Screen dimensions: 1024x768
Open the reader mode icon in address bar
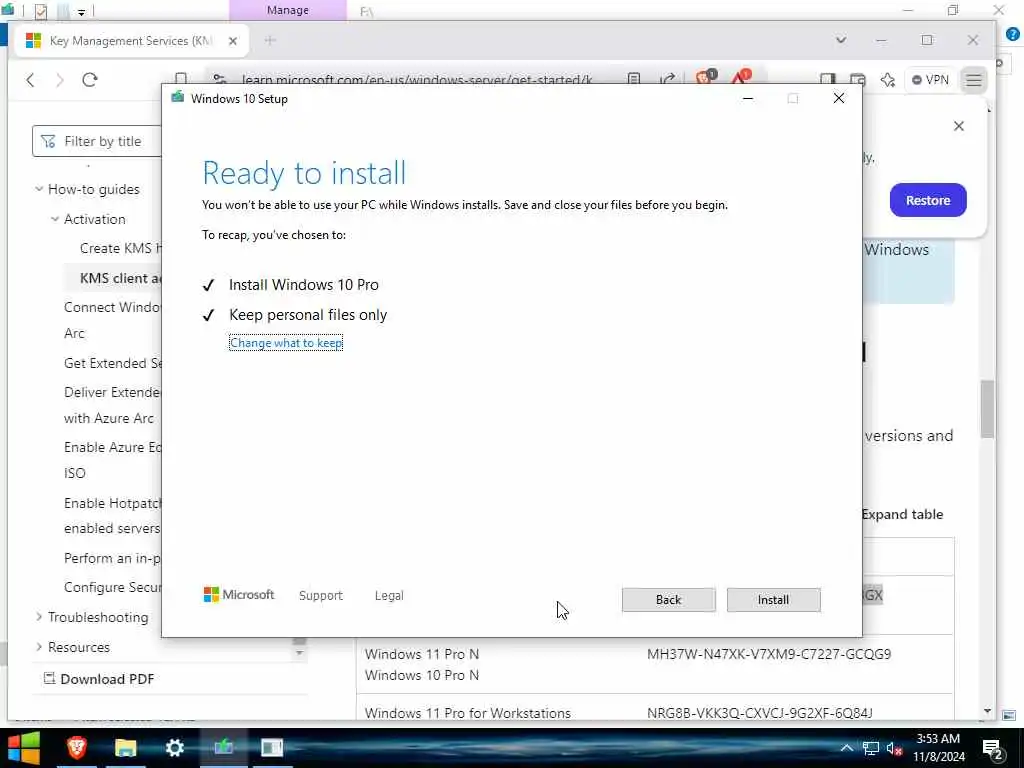pyautogui.click(x=633, y=79)
